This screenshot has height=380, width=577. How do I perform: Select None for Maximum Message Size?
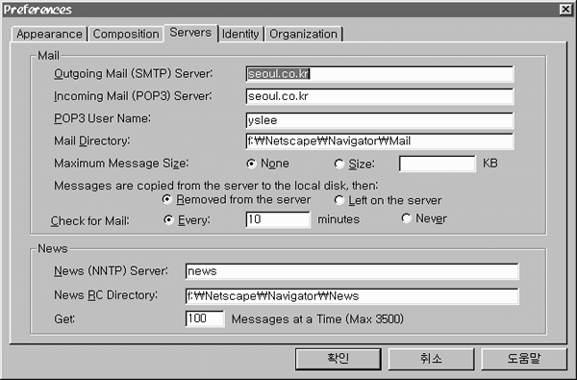(252, 164)
